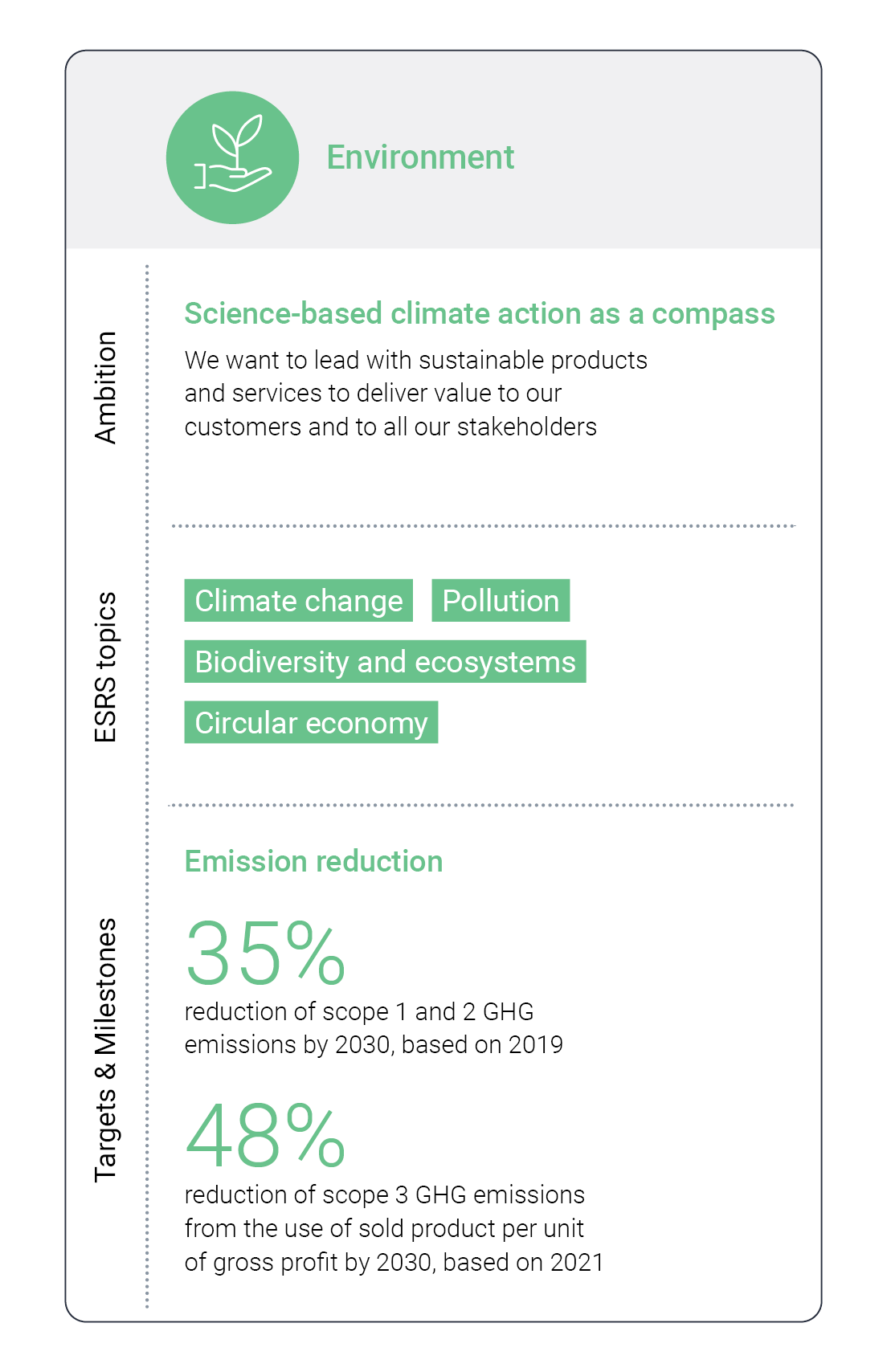Image resolution: width=887 pixels, height=1372 pixels.
Task: Click the Science-based climate action headline
Action: click(x=479, y=313)
